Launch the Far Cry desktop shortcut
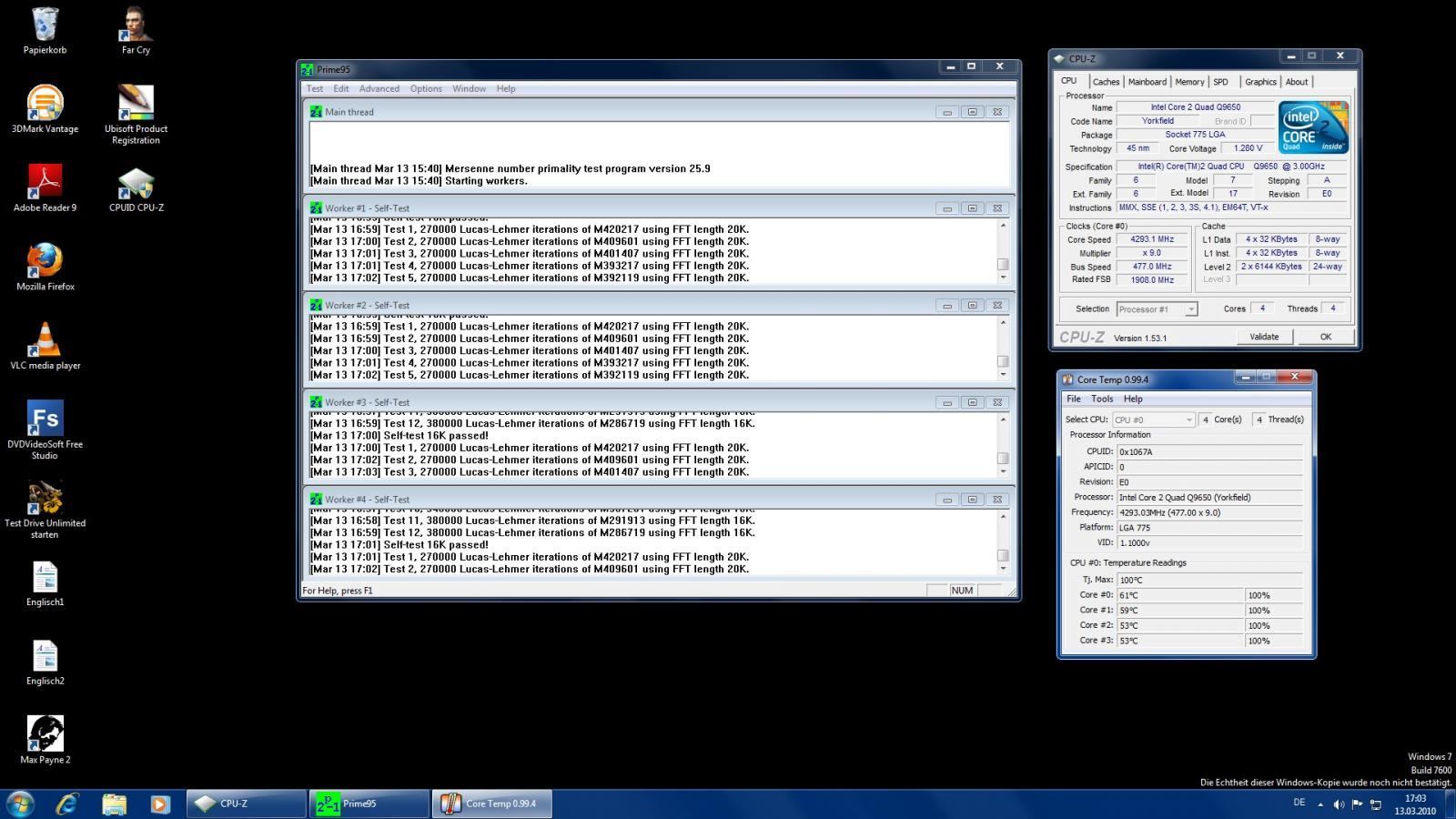The width and height of the screenshot is (1456, 819). pyautogui.click(x=136, y=25)
